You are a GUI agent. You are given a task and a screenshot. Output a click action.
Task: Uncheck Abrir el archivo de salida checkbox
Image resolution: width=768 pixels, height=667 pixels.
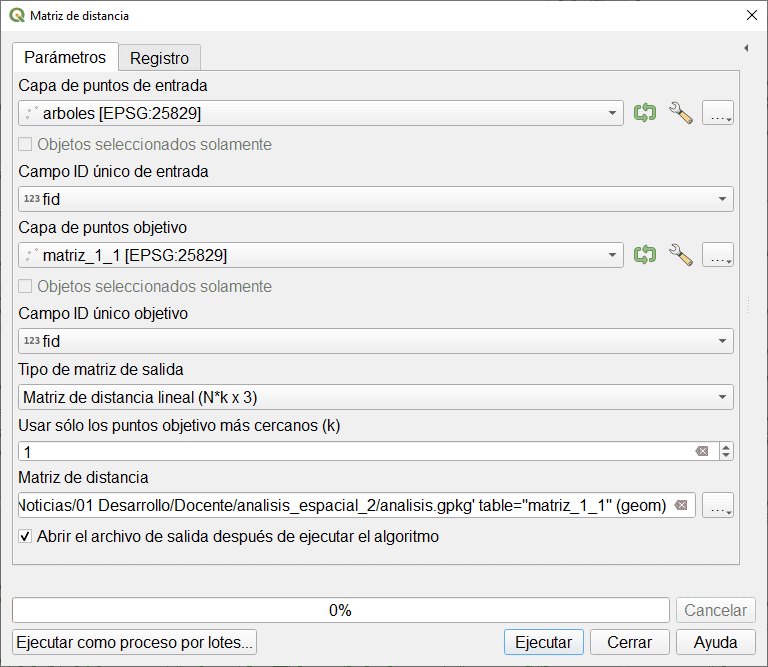tap(26, 536)
